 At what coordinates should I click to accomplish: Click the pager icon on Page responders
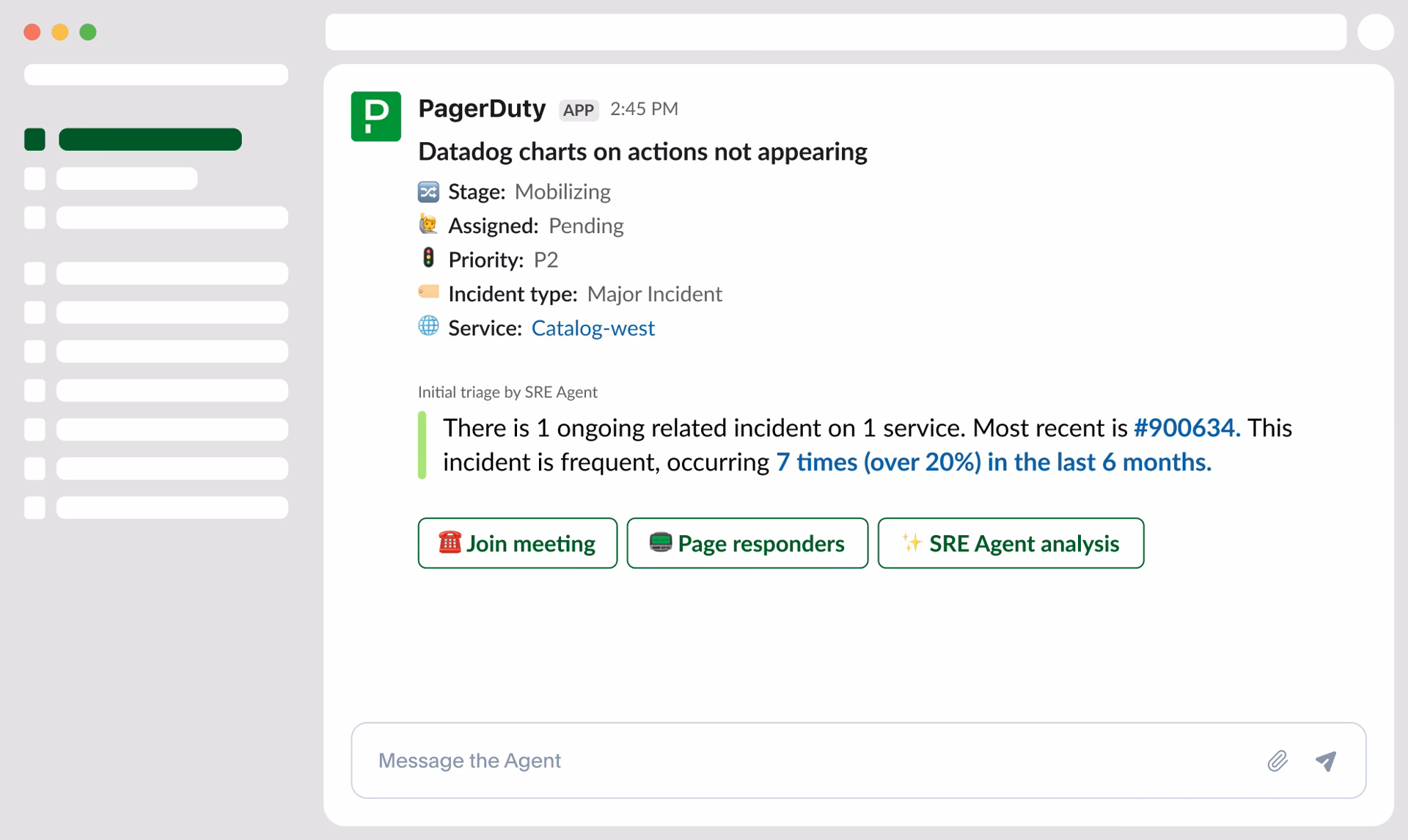pyautogui.click(x=660, y=543)
